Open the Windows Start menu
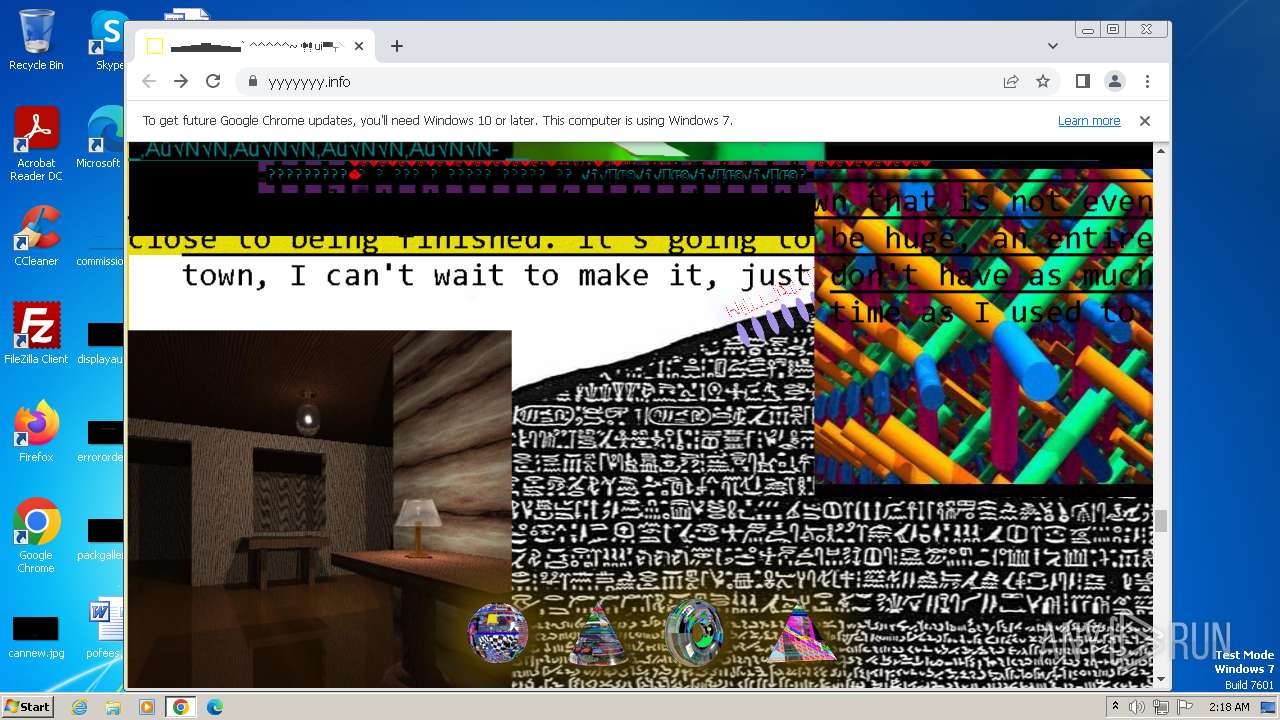 [x=27, y=707]
